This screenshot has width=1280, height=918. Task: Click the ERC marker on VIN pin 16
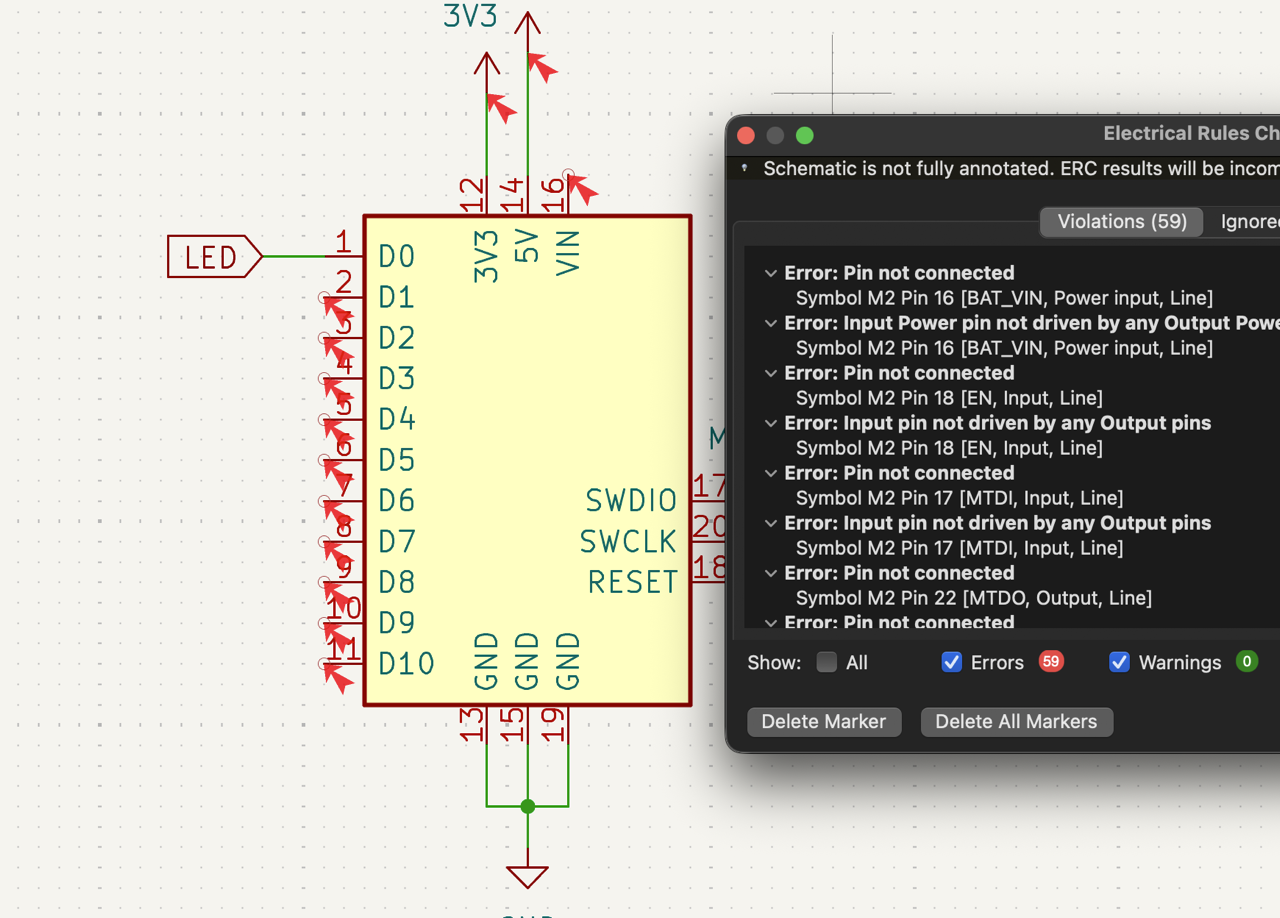pos(582,190)
